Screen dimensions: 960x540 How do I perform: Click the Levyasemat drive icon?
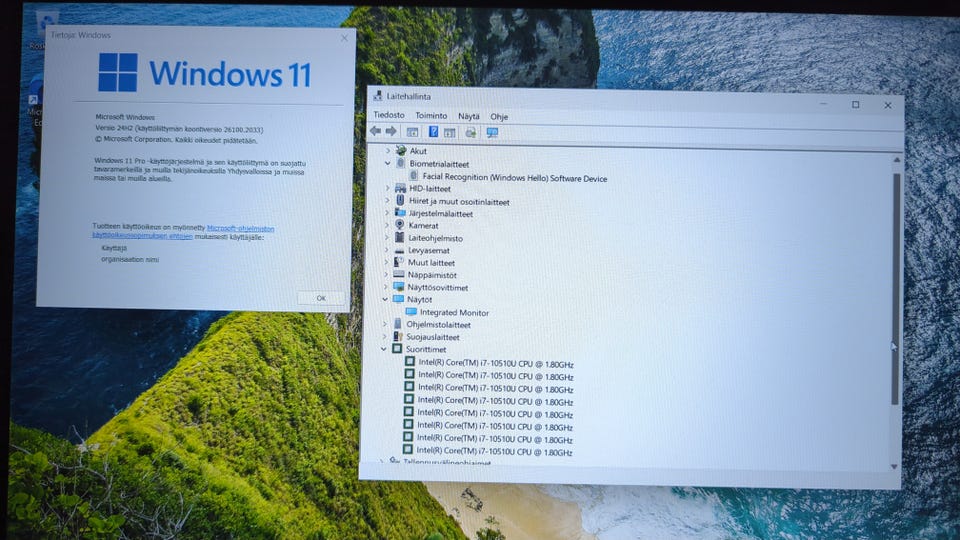399,250
